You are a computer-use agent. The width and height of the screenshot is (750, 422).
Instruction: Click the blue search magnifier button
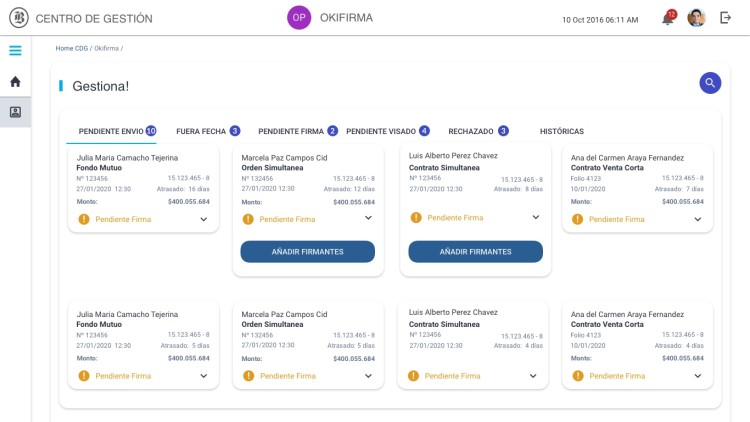point(710,84)
